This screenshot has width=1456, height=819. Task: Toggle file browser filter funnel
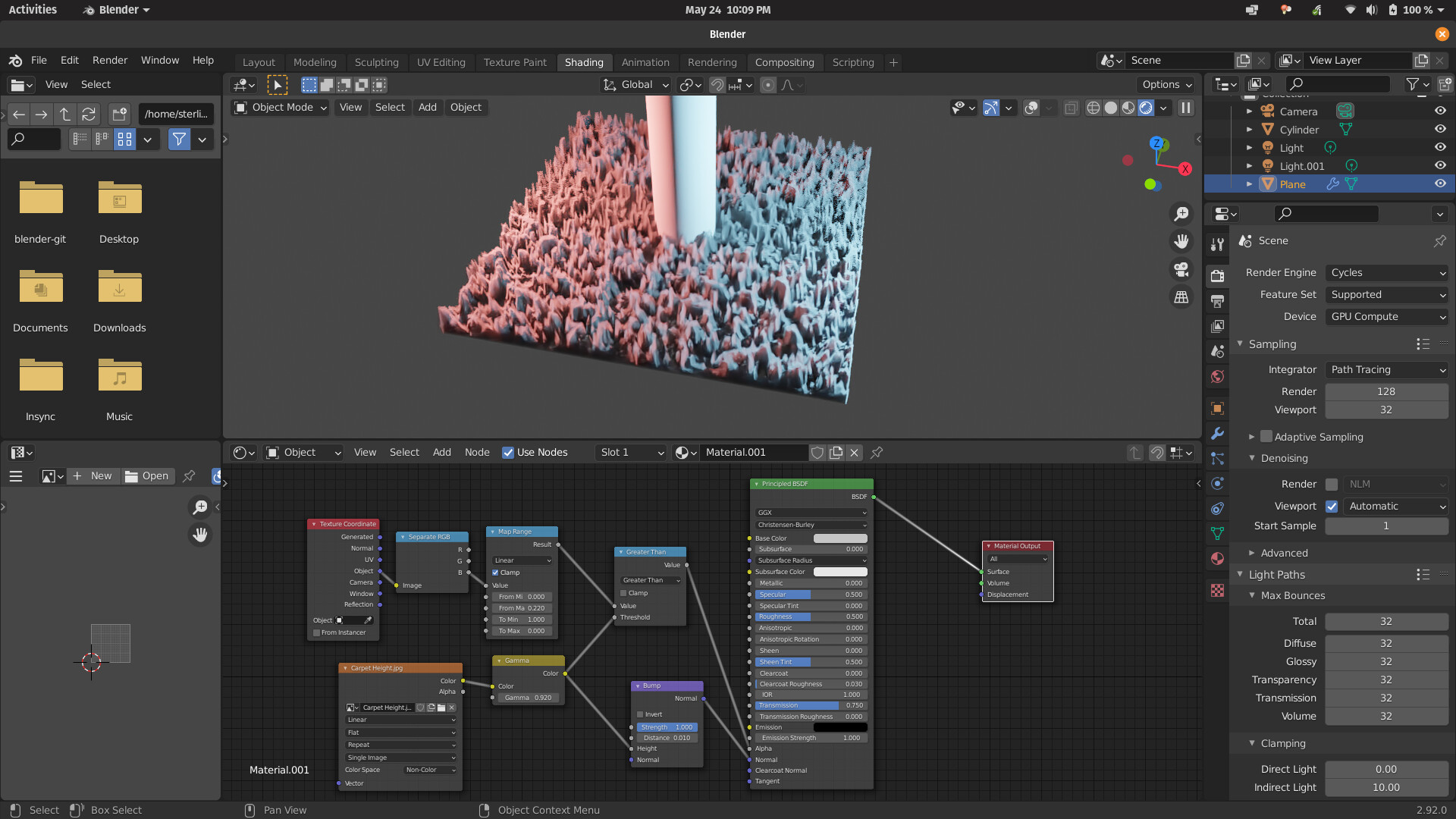coord(179,140)
